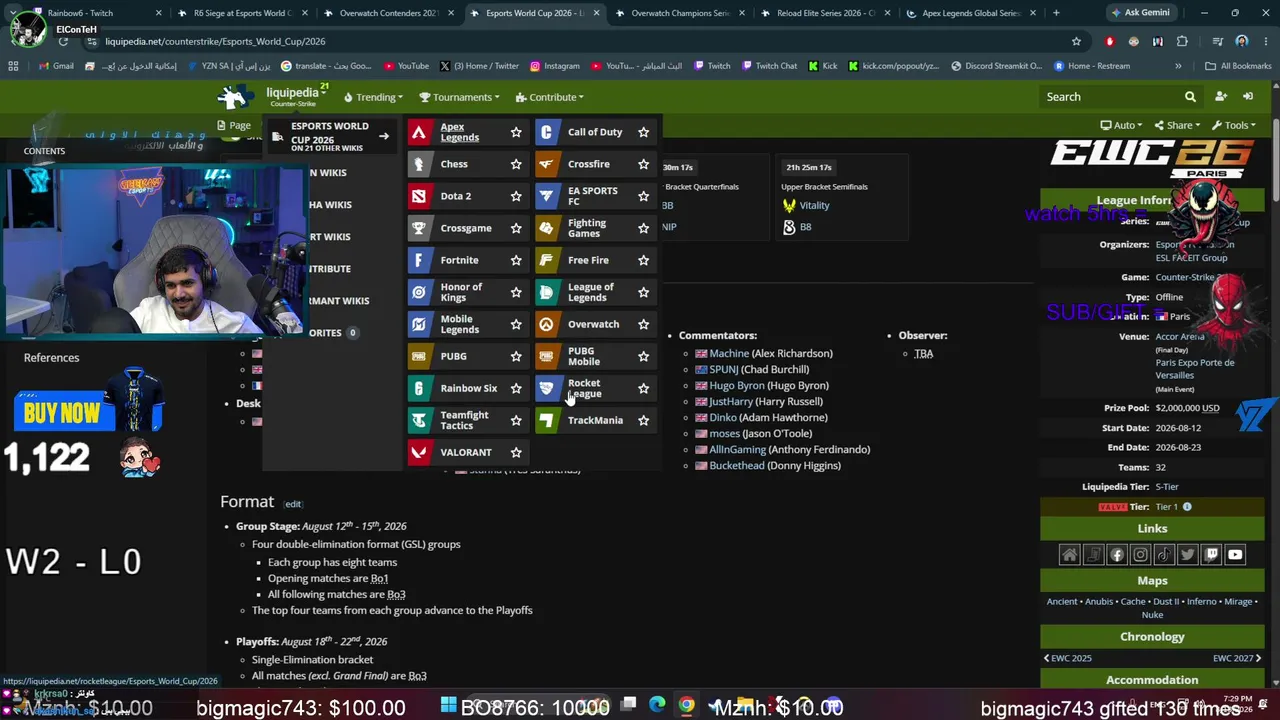Open the Chess wiki logo icon
This screenshot has height=720, width=1280.
pyautogui.click(x=420, y=164)
